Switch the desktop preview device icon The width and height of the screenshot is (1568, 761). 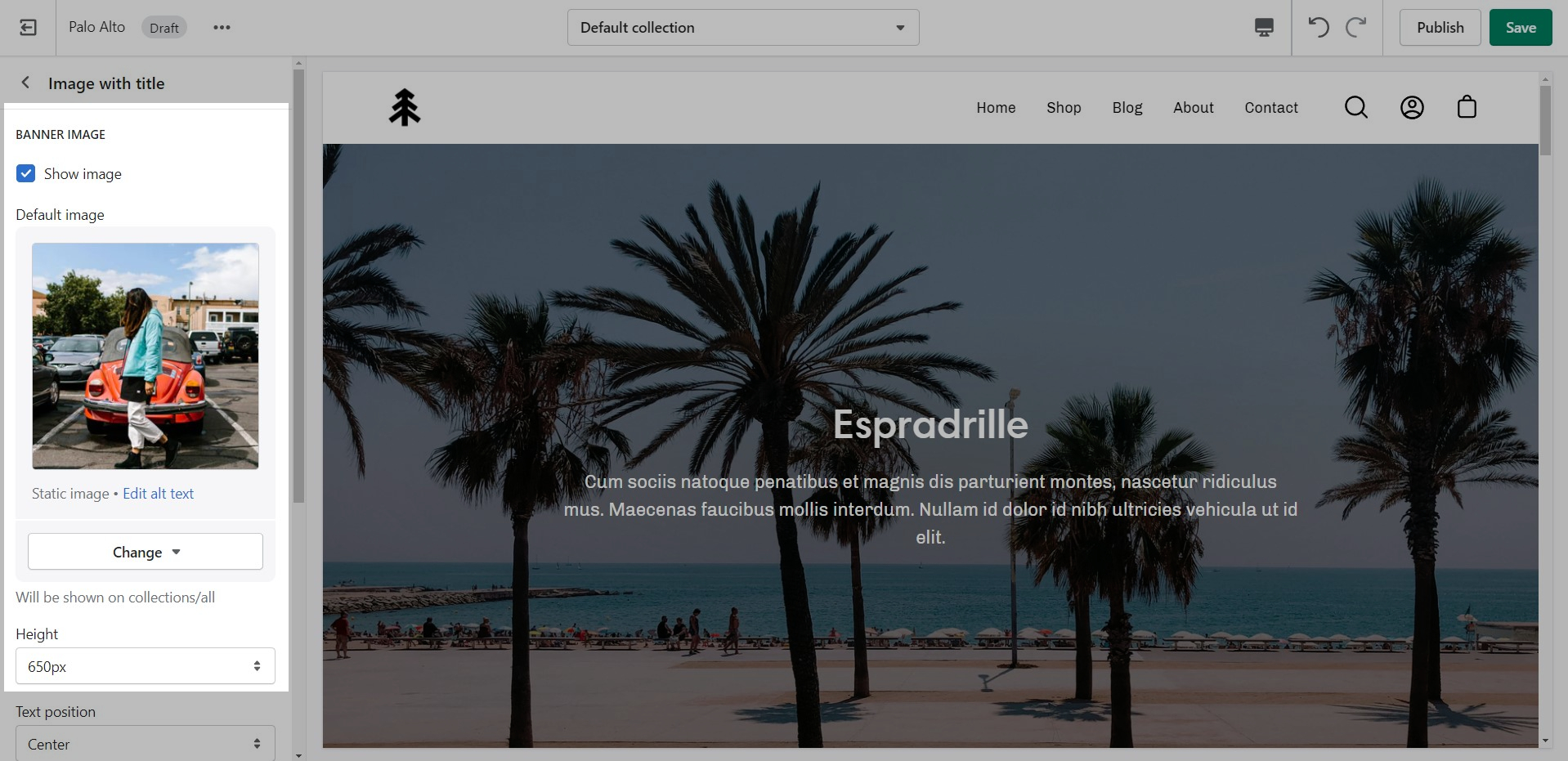[1263, 28]
